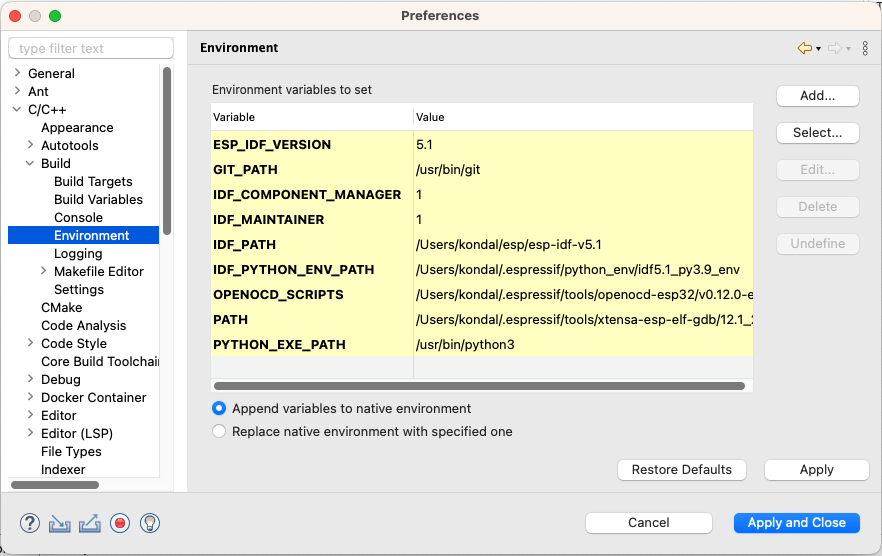Expand the Ant tree node
Screen dimensions: 882x556
point(17,91)
